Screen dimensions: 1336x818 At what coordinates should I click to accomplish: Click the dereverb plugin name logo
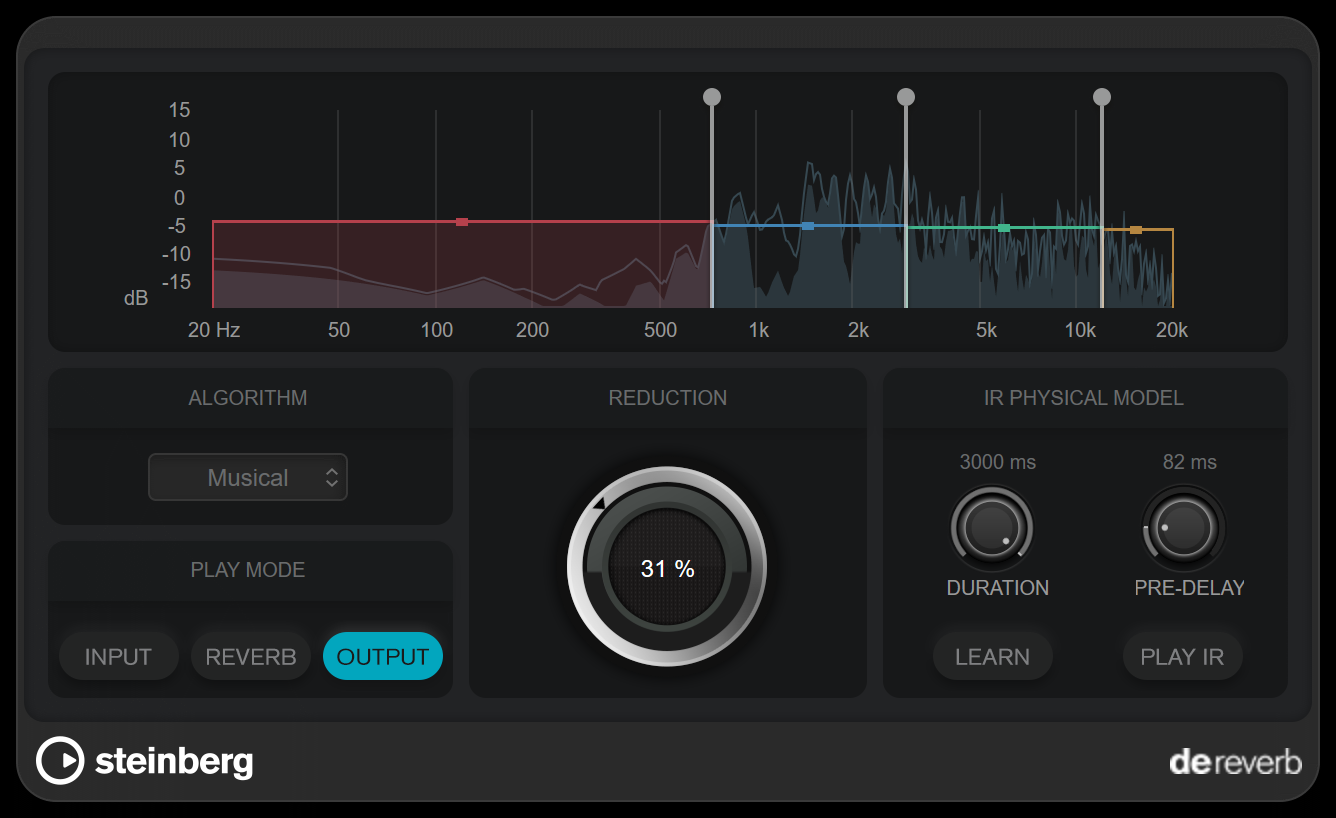pos(1236,763)
